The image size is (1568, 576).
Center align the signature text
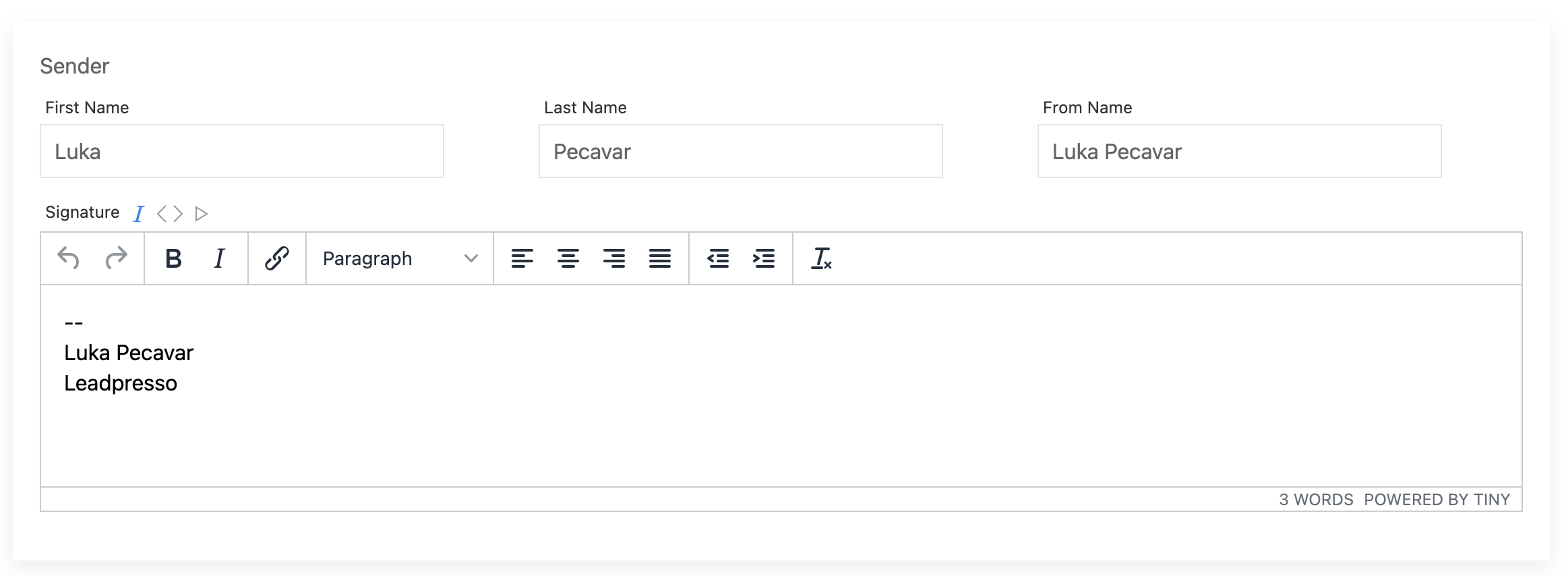(568, 258)
